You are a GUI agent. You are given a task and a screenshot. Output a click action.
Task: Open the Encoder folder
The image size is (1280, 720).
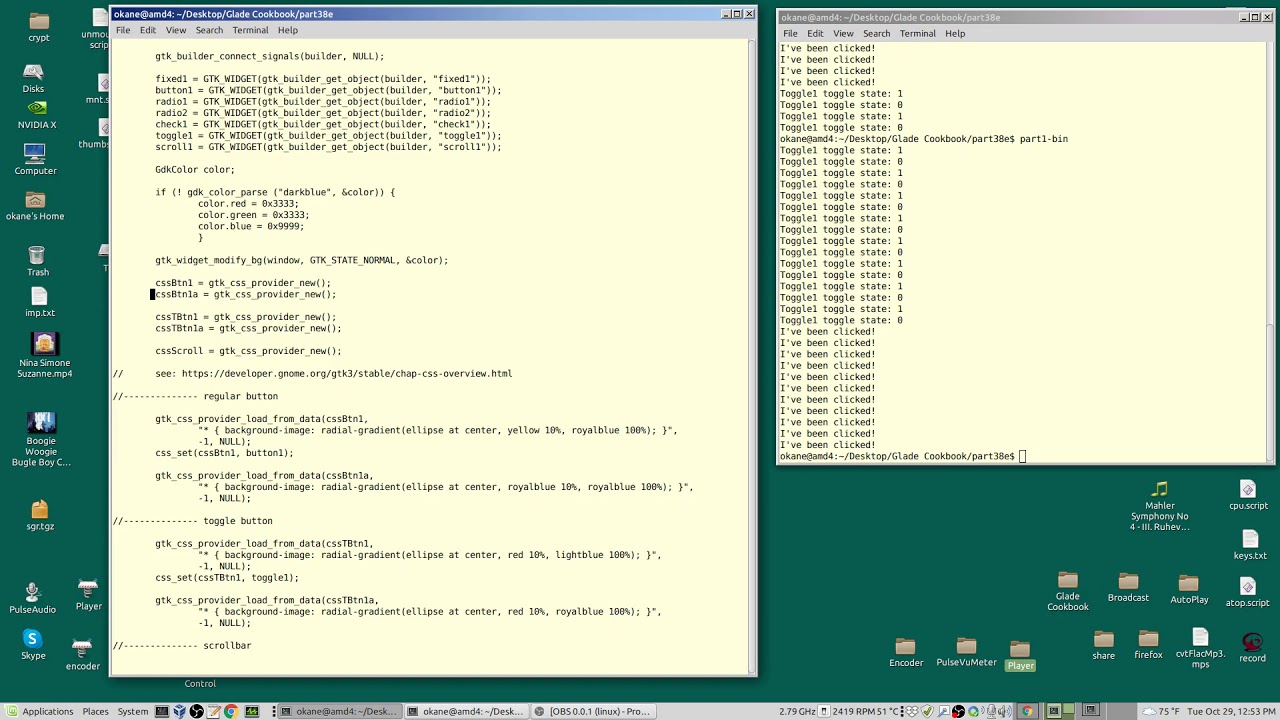coord(906,653)
